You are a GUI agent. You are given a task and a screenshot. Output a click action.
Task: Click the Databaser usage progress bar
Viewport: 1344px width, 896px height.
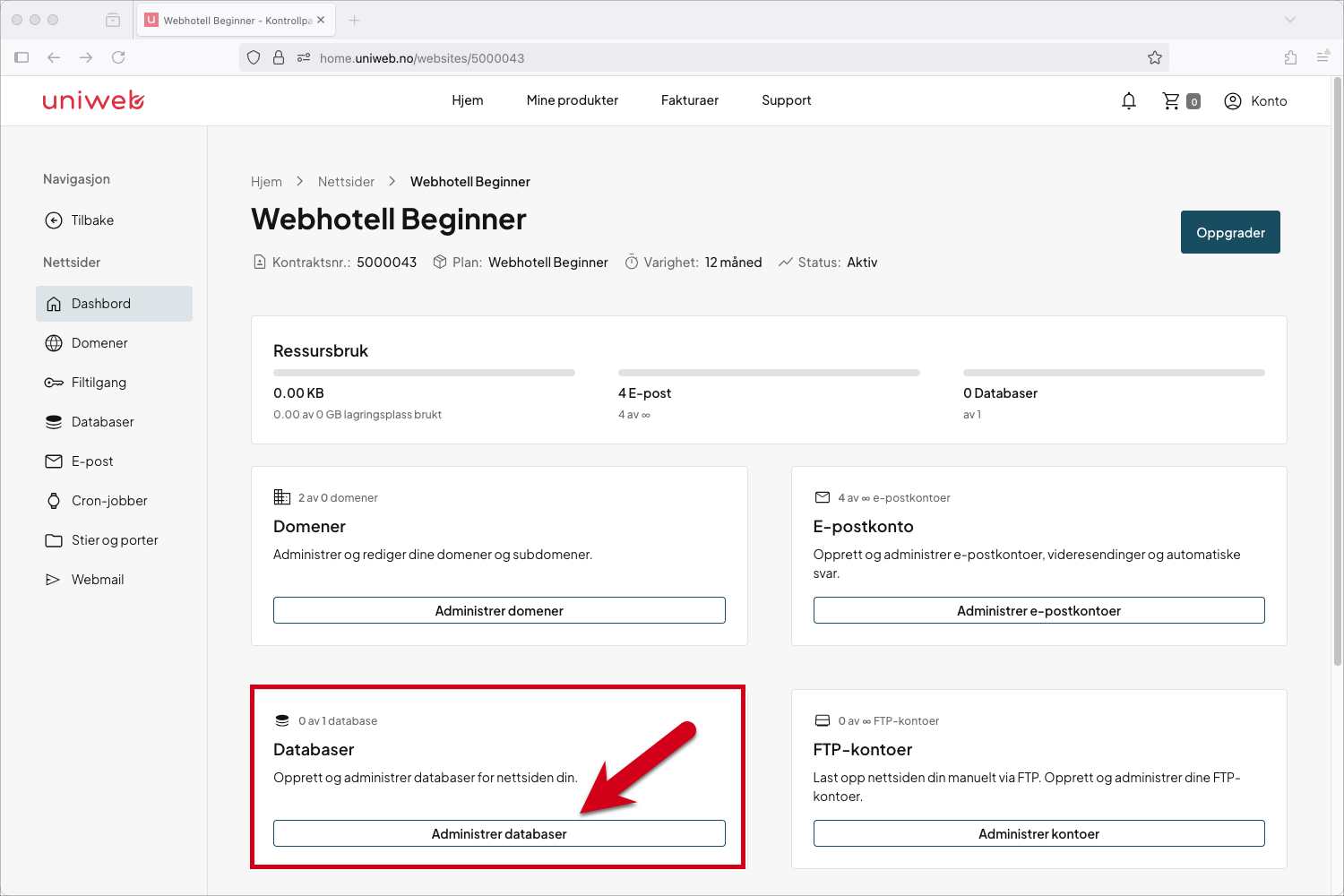(1114, 373)
